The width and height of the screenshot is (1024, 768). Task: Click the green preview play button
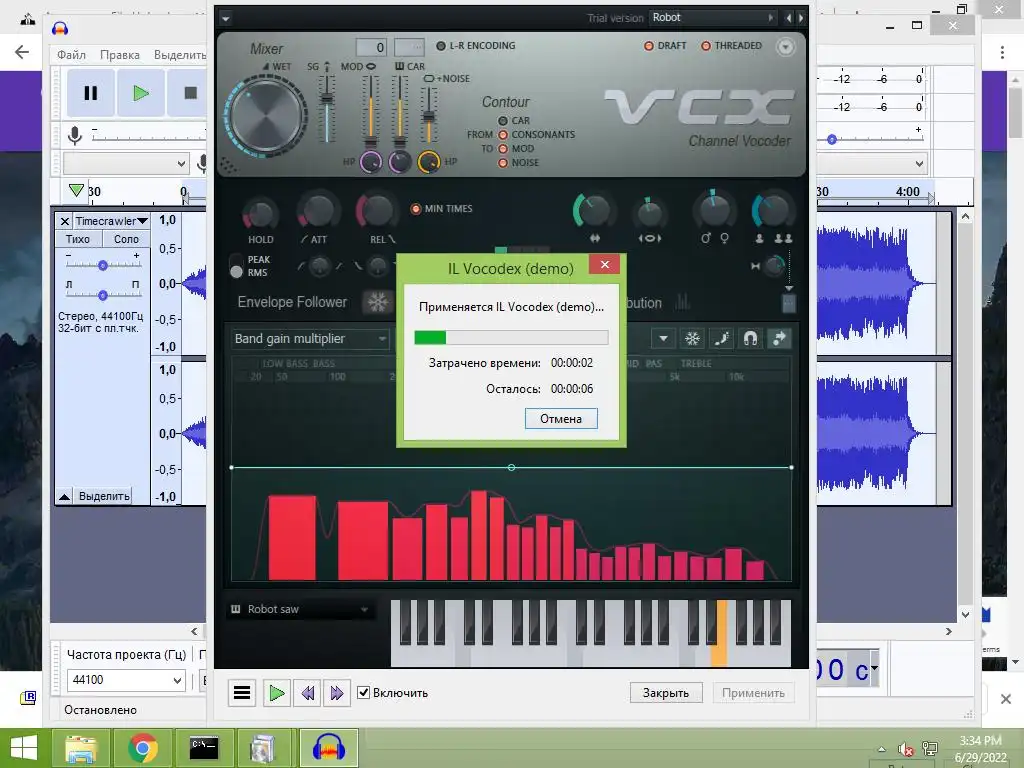point(276,692)
